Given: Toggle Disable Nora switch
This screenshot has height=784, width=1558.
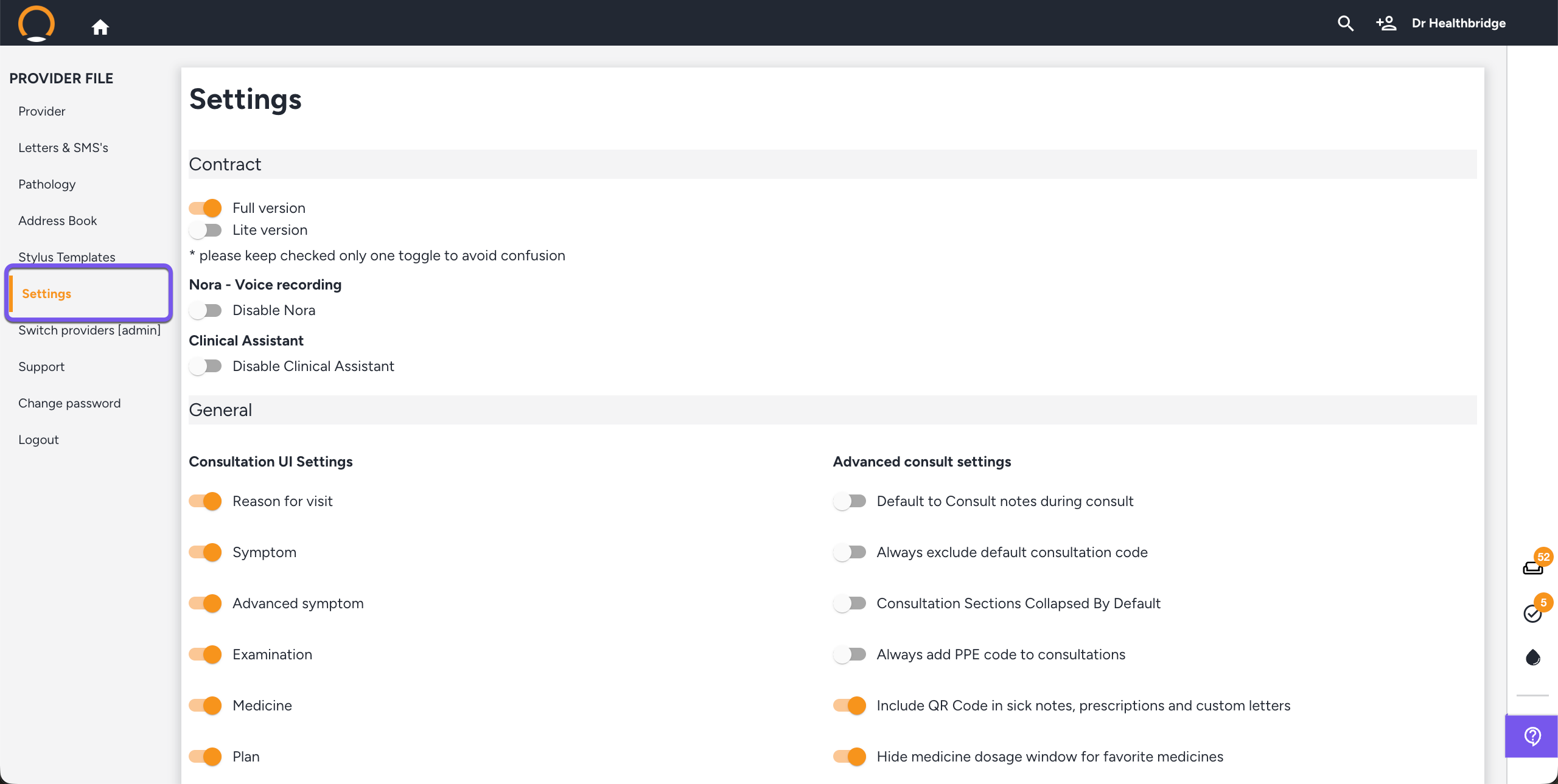Looking at the screenshot, I should click(205, 311).
